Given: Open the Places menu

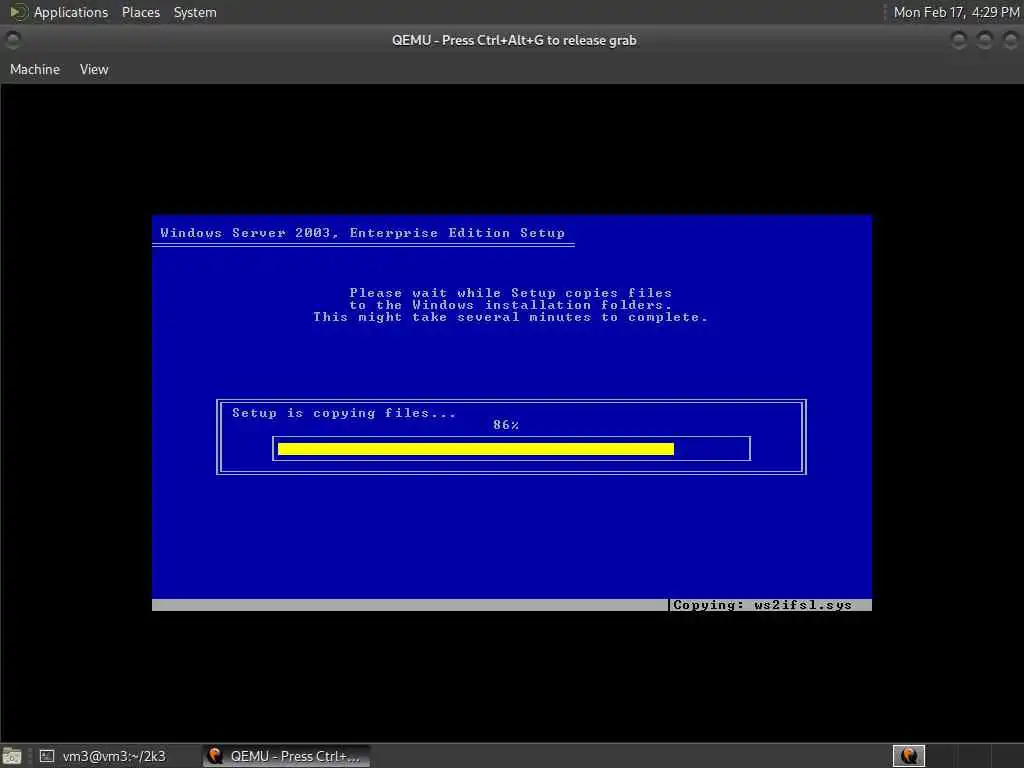Looking at the screenshot, I should click(x=140, y=12).
